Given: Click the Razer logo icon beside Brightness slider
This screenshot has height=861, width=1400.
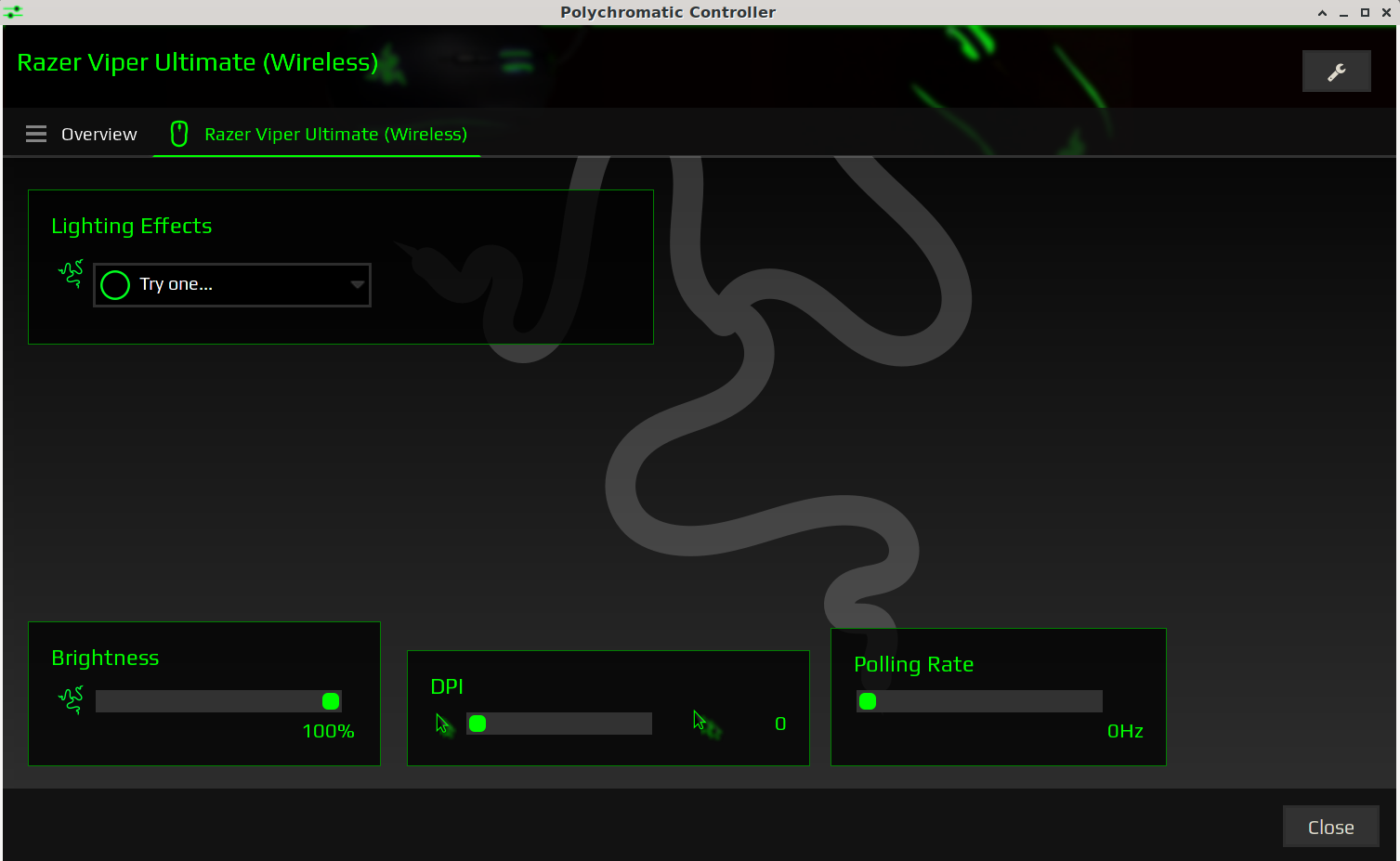Looking at the screenshot, I should [x=71, y=699].
